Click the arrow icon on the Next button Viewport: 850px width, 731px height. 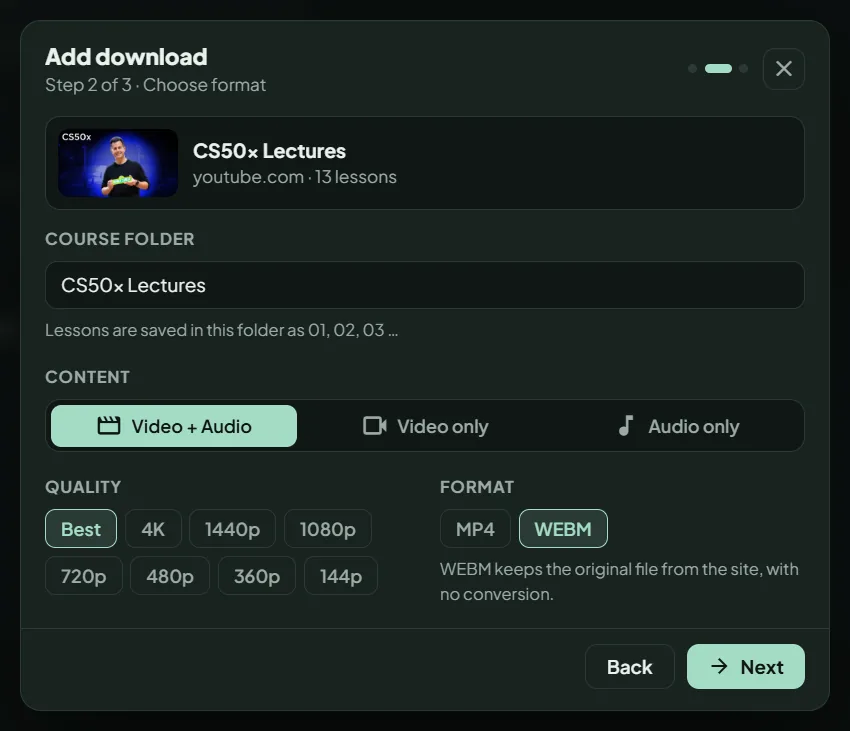719,666
